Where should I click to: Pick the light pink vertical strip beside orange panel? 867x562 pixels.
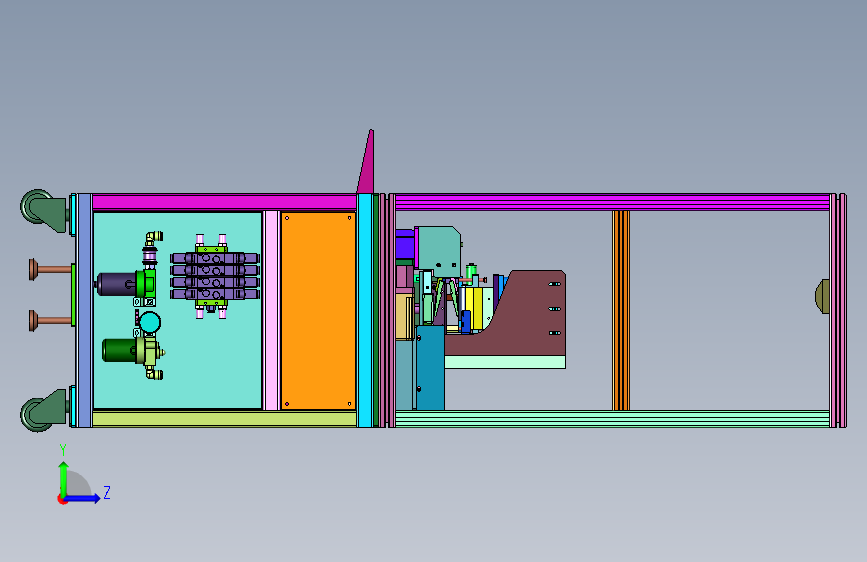coord(271,310)
